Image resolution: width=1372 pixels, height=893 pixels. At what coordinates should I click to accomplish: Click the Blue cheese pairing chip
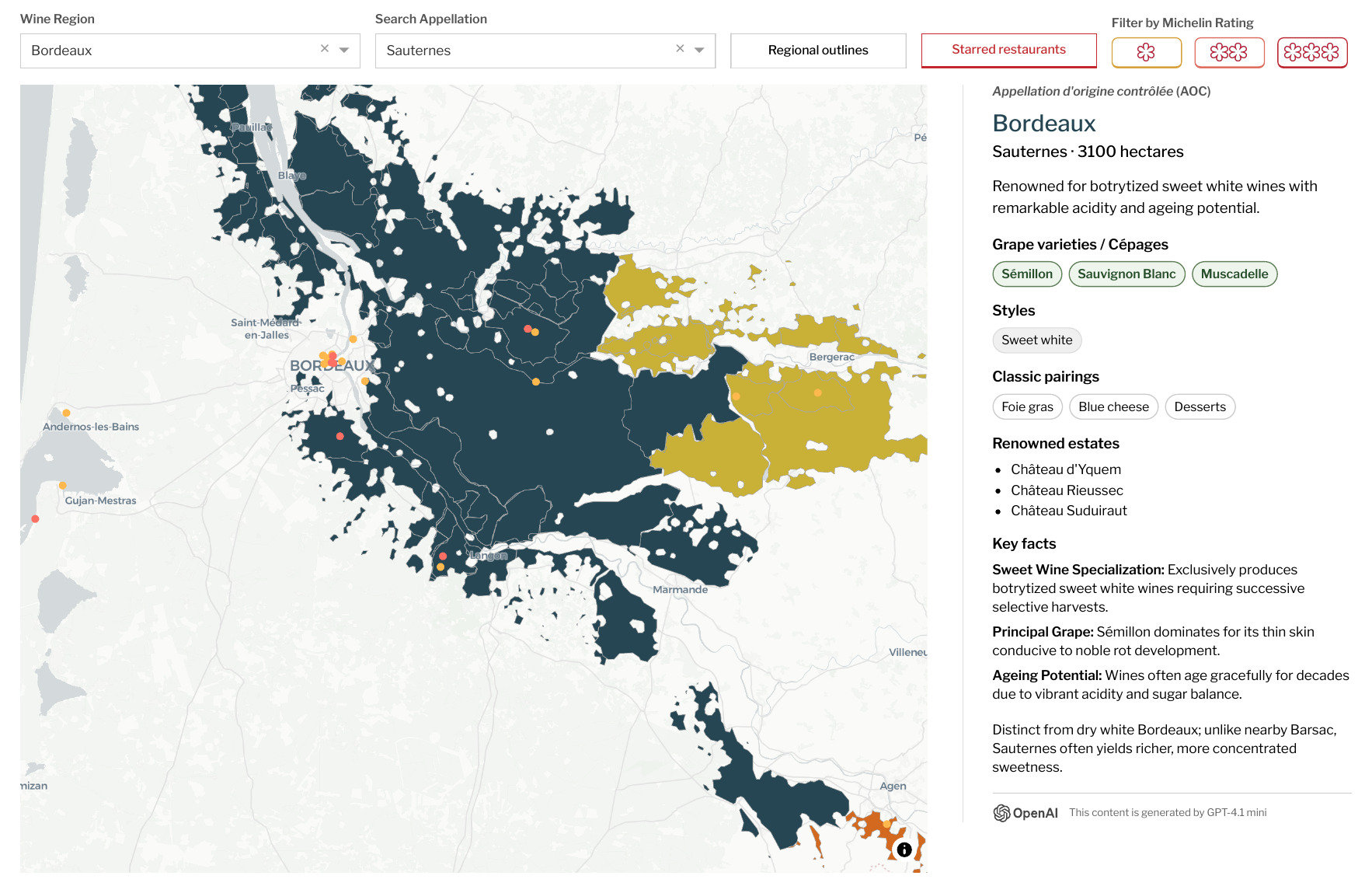coord(1113,406)
